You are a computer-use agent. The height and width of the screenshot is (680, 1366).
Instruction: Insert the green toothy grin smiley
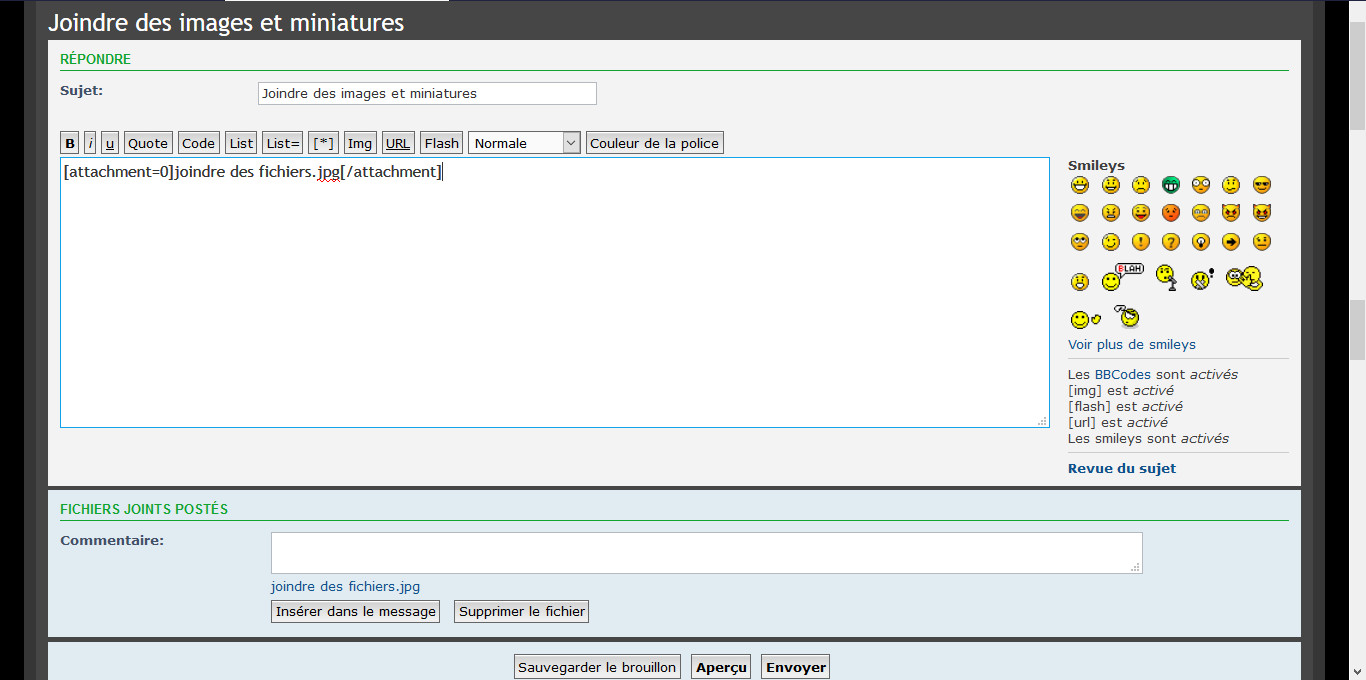click(x=1171, y=185)
